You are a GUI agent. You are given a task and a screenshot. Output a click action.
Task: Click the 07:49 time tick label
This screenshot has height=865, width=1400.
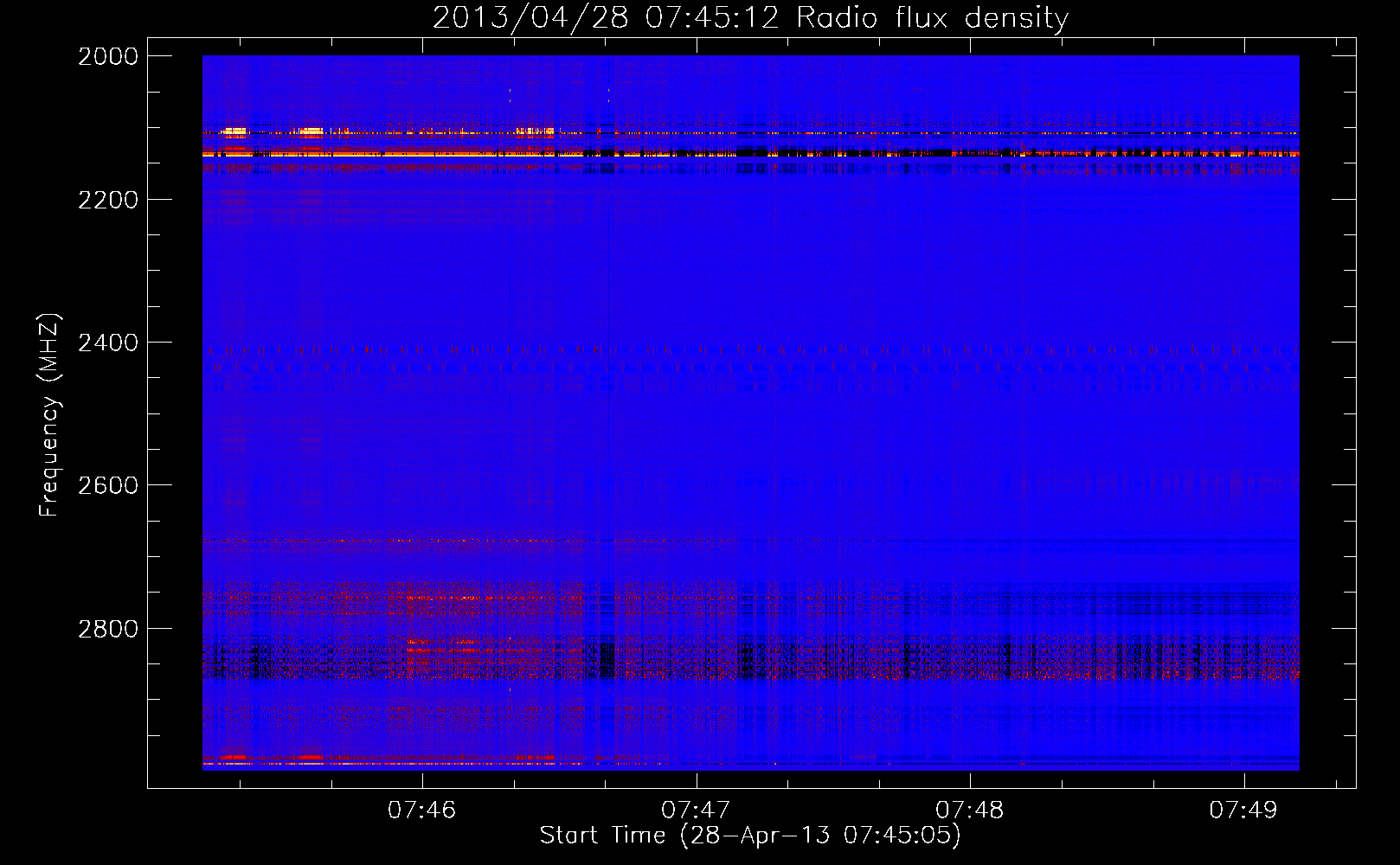tap(1243, 811)
